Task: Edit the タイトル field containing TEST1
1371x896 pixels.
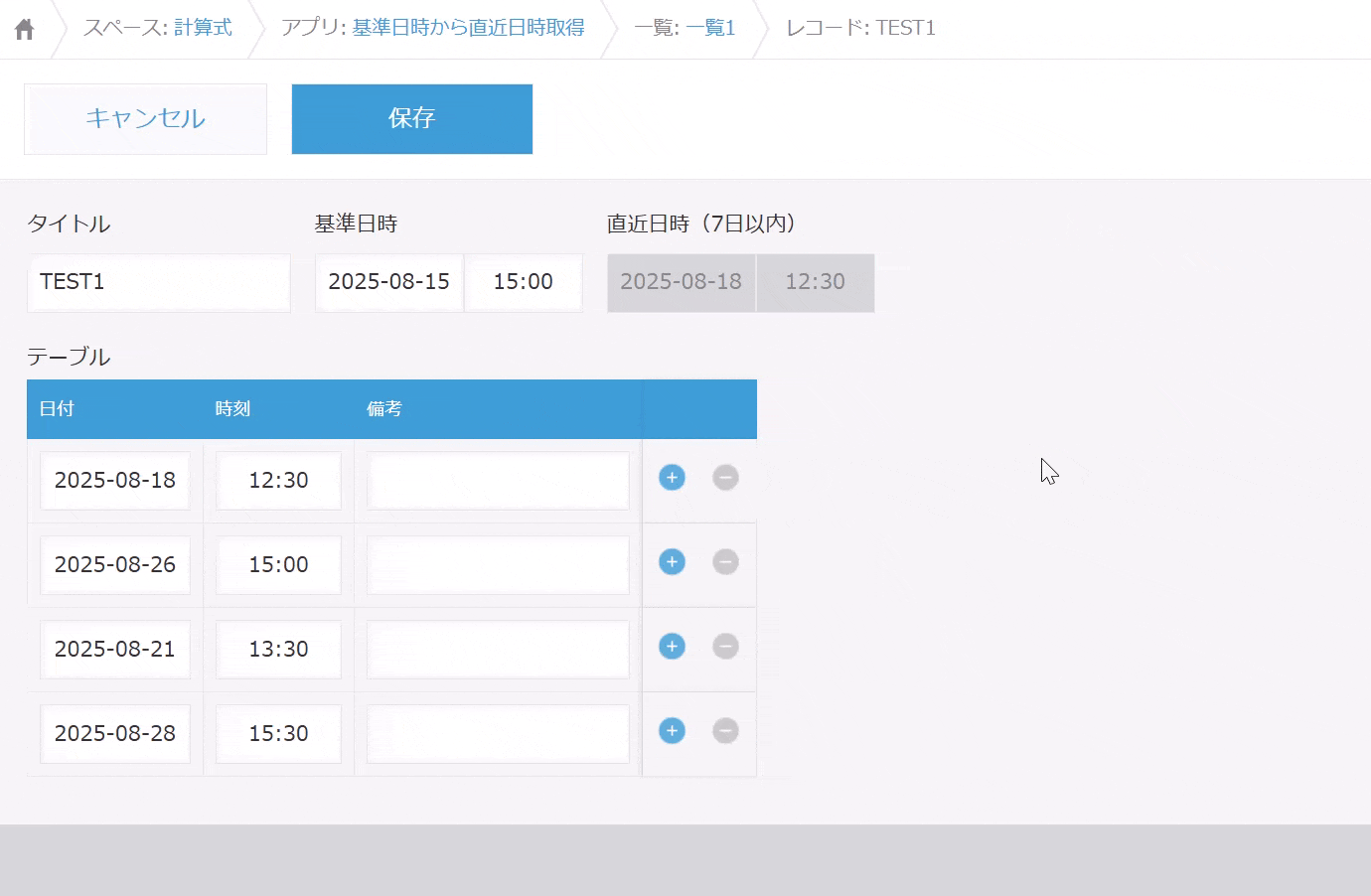Action: (159, 283)
